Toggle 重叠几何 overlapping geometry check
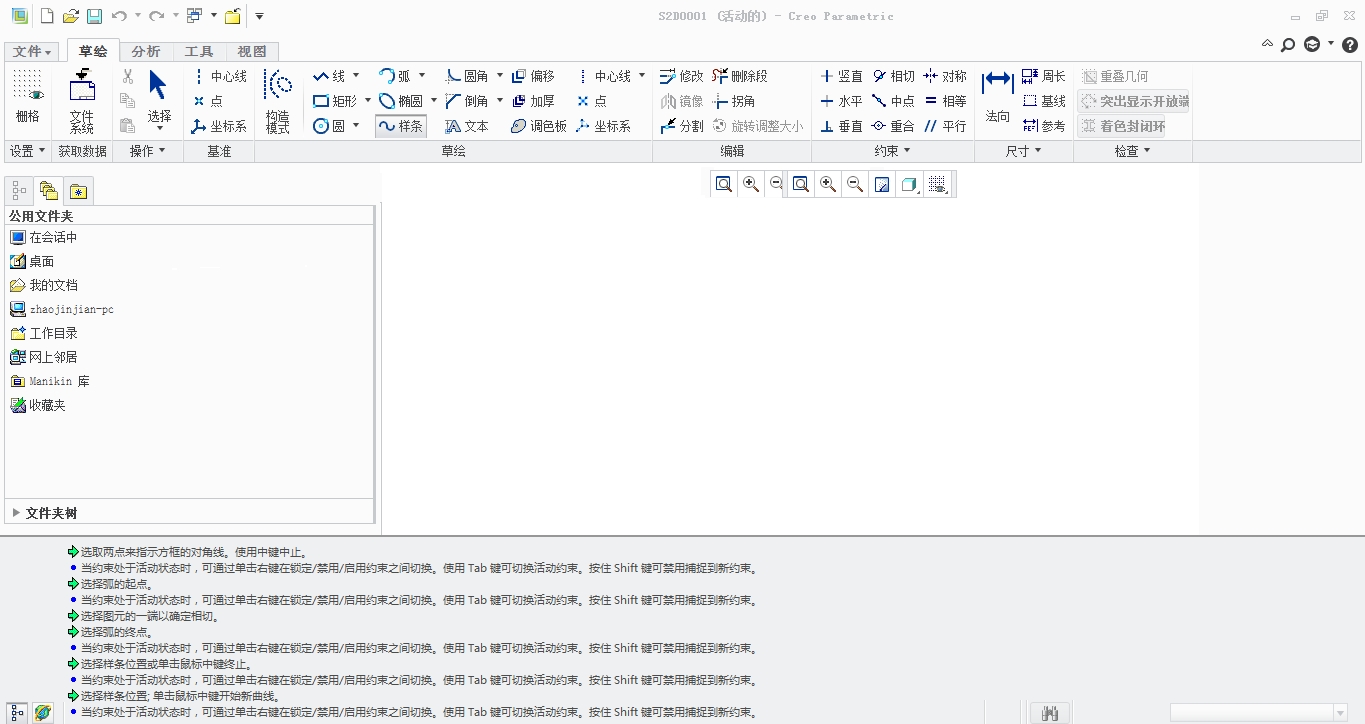This screenshot has width=1365, height=724. tap(1115, 76)
